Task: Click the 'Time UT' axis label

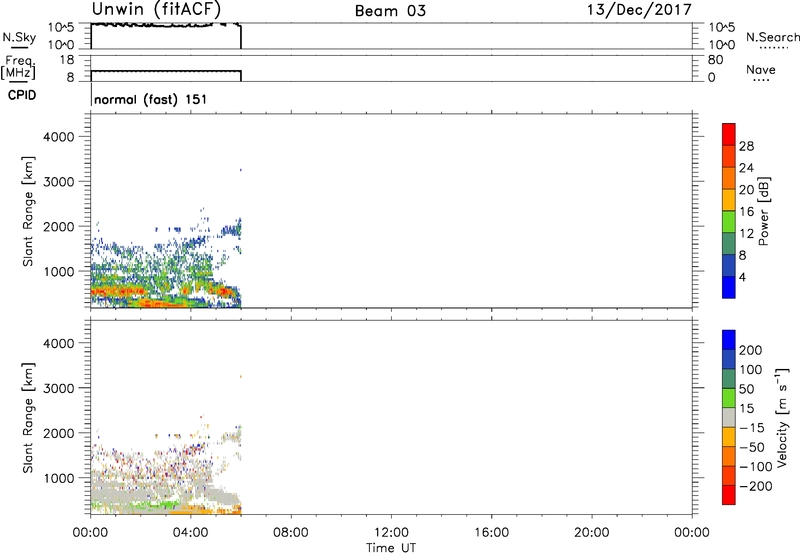Action: pos(391,548)
